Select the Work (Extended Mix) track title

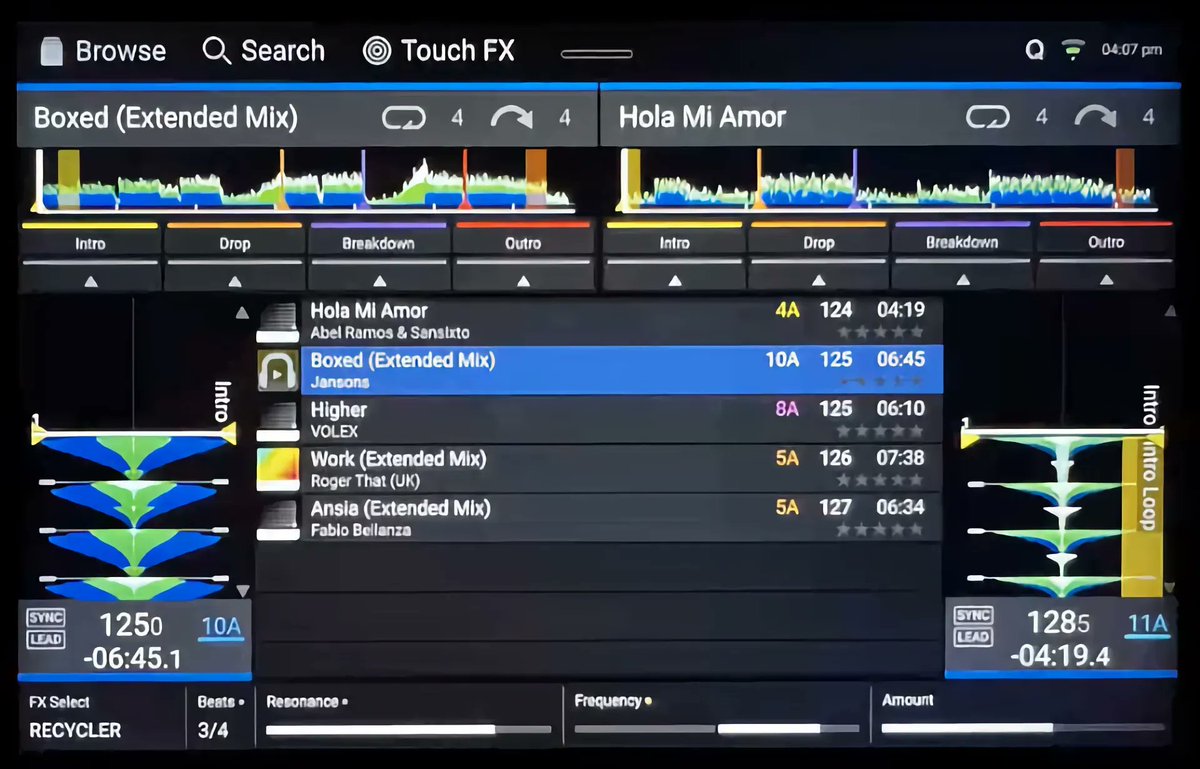point(398,459)
